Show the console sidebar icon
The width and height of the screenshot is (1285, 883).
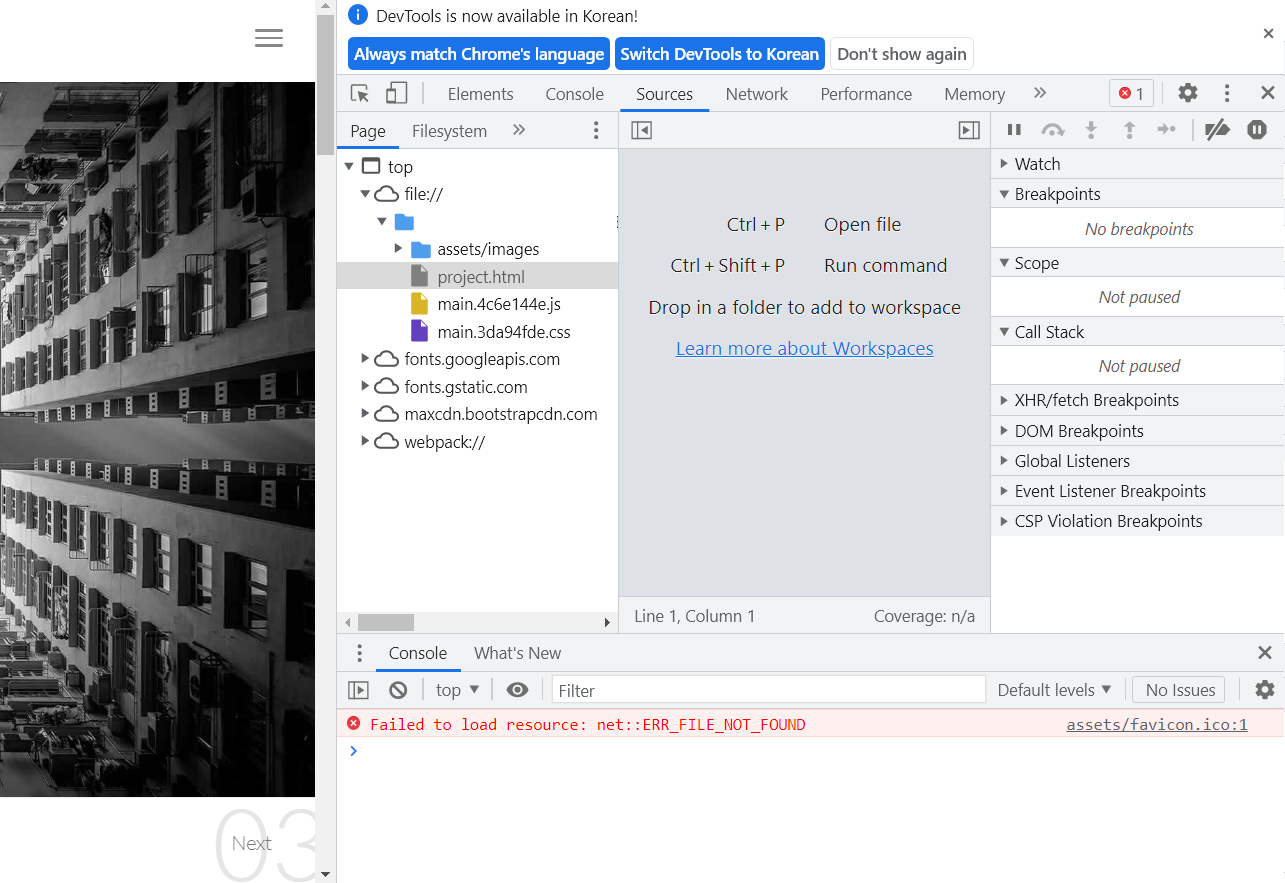[x=358, y=690]
